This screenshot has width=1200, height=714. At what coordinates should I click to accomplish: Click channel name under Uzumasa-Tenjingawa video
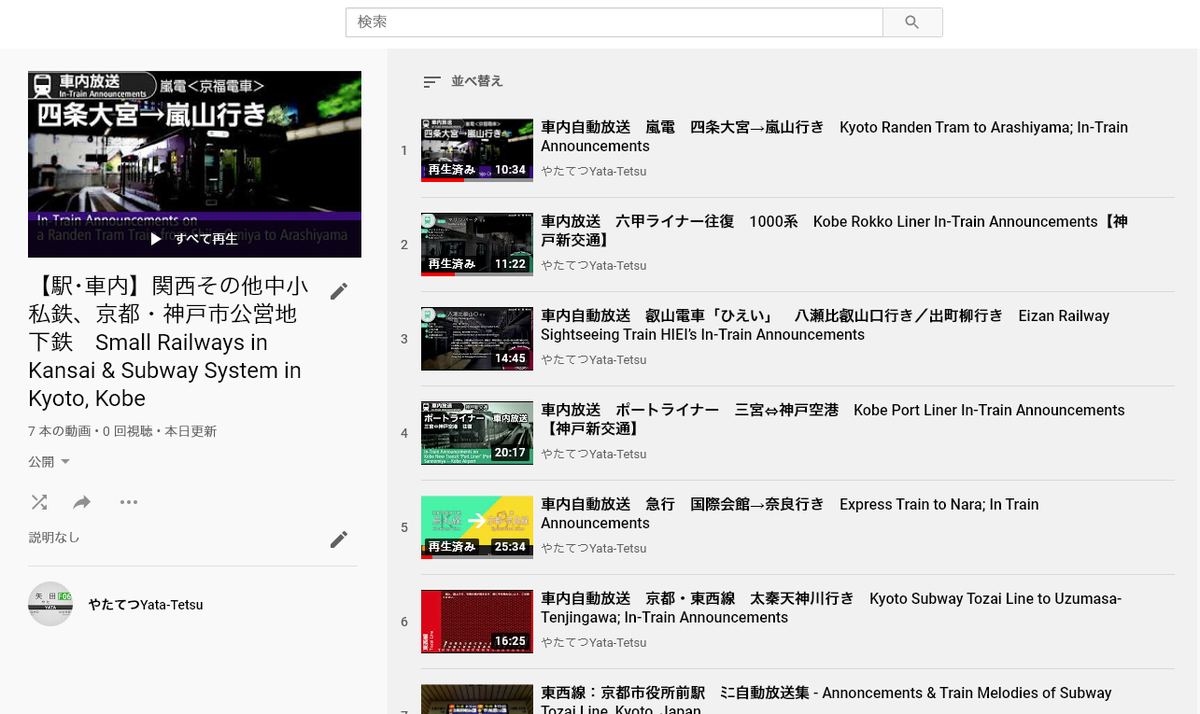point(594,642)
